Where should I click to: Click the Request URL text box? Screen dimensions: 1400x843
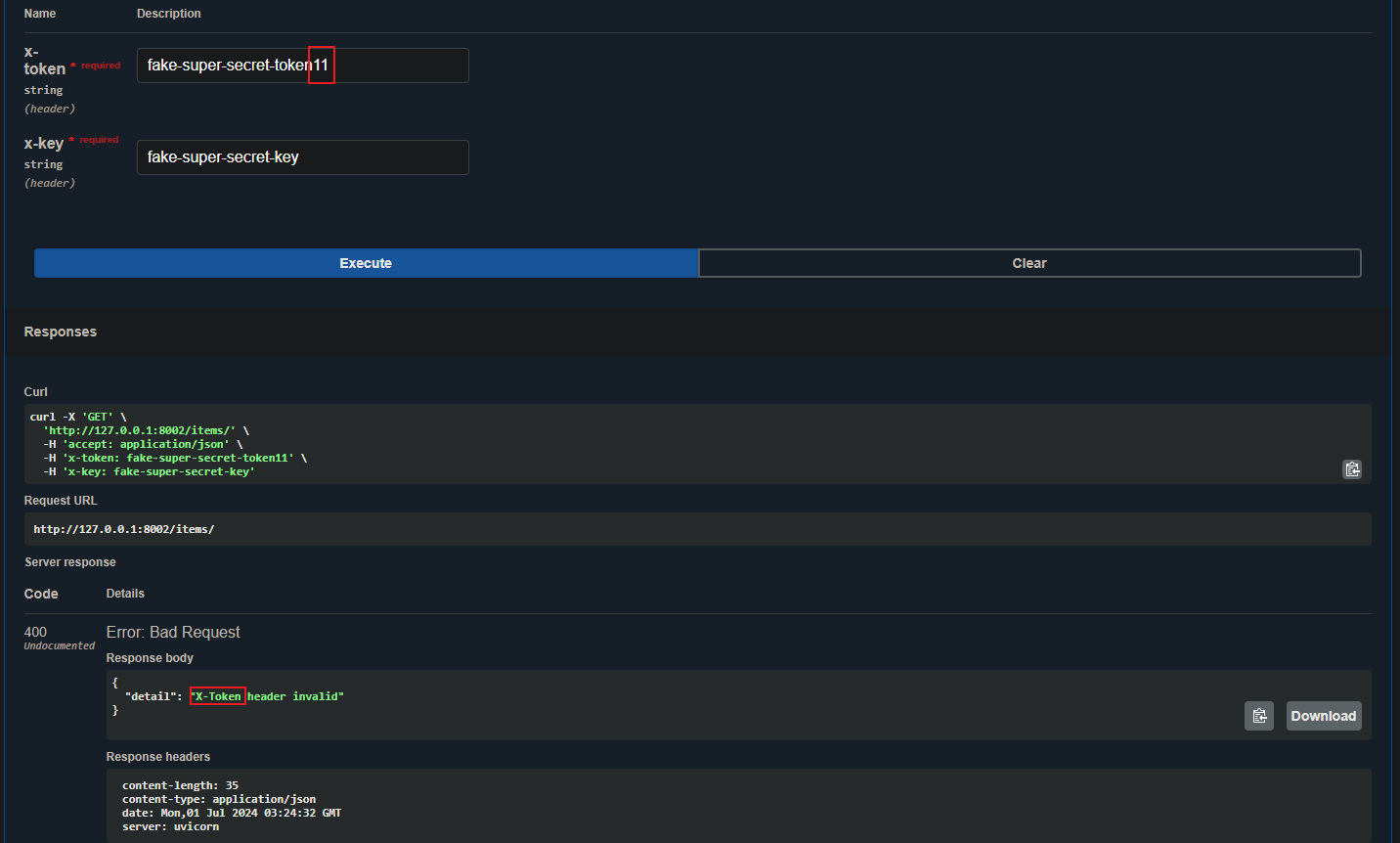click(684, 529)
